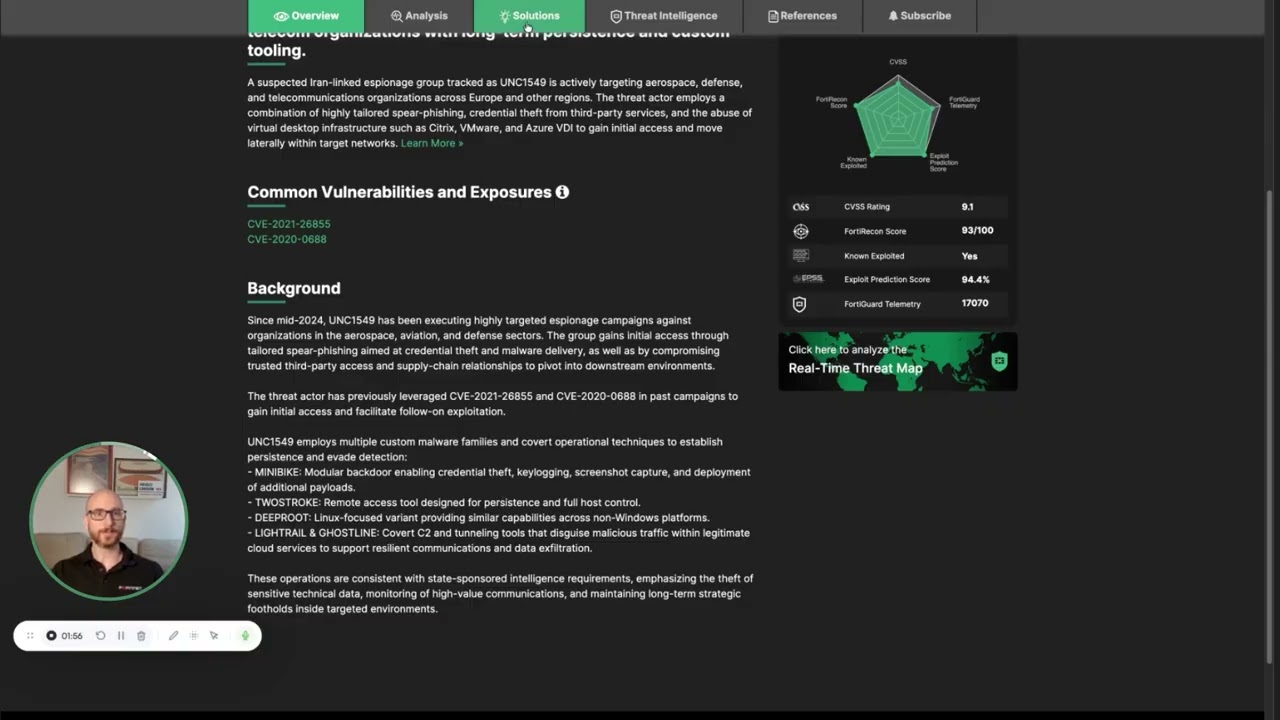Screen dimensions: 1280x720
Task: Open the Solutions tab
Action: click(x=529, y=15)
